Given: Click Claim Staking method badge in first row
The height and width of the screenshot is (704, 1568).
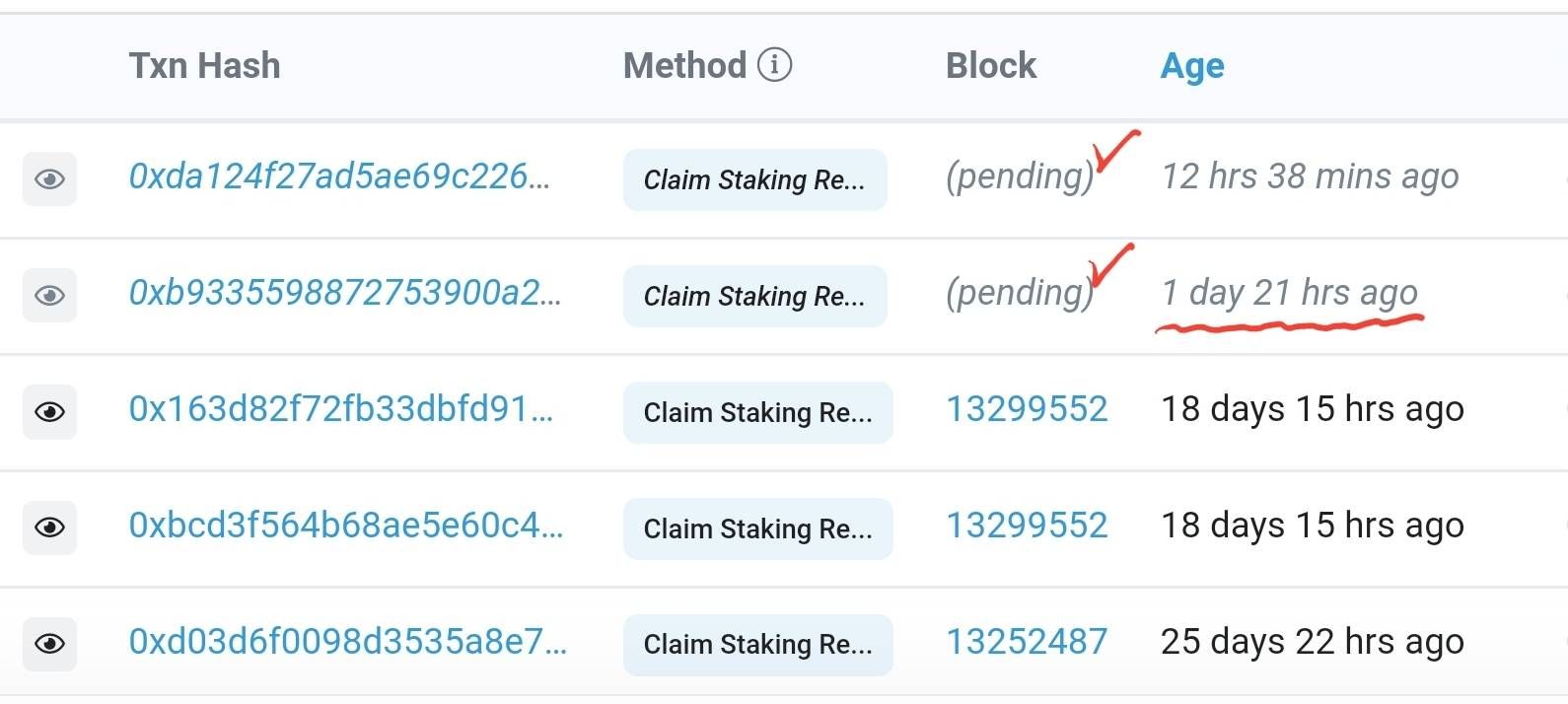Looking at the screenshot, I should tap(754, 180).
